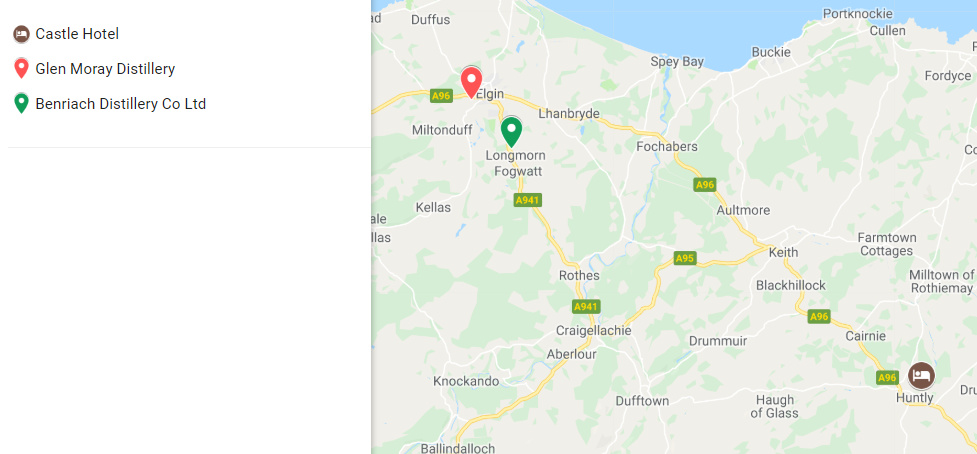This screenshot has height=454, width=977.
Task: Click the green Benriach pin on map
Action: pyautogui.click(x=512, y=131)
